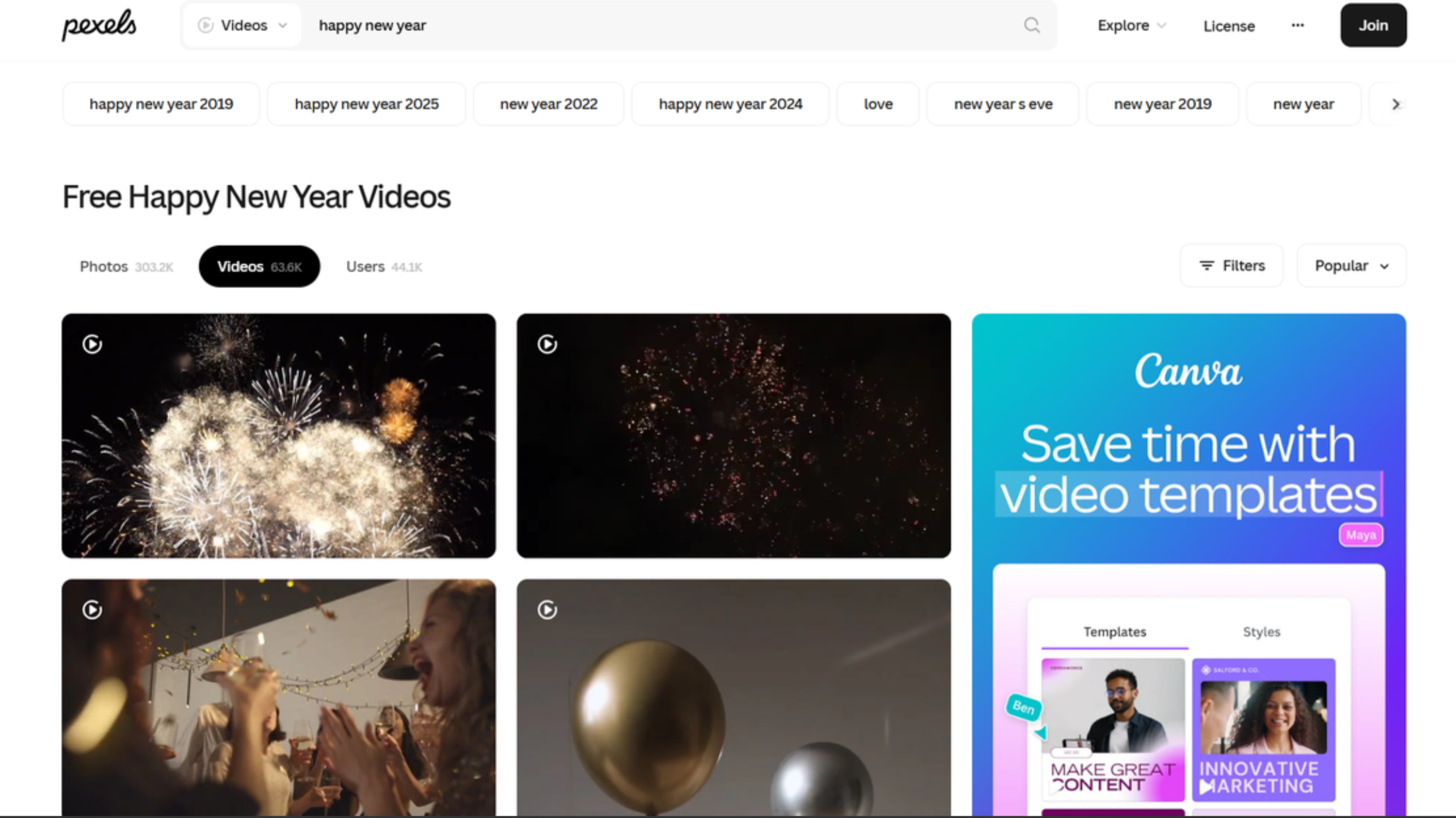This screenshot has height=818, width=1456.
Task: Click the Pexels logo
Action: 99,25
